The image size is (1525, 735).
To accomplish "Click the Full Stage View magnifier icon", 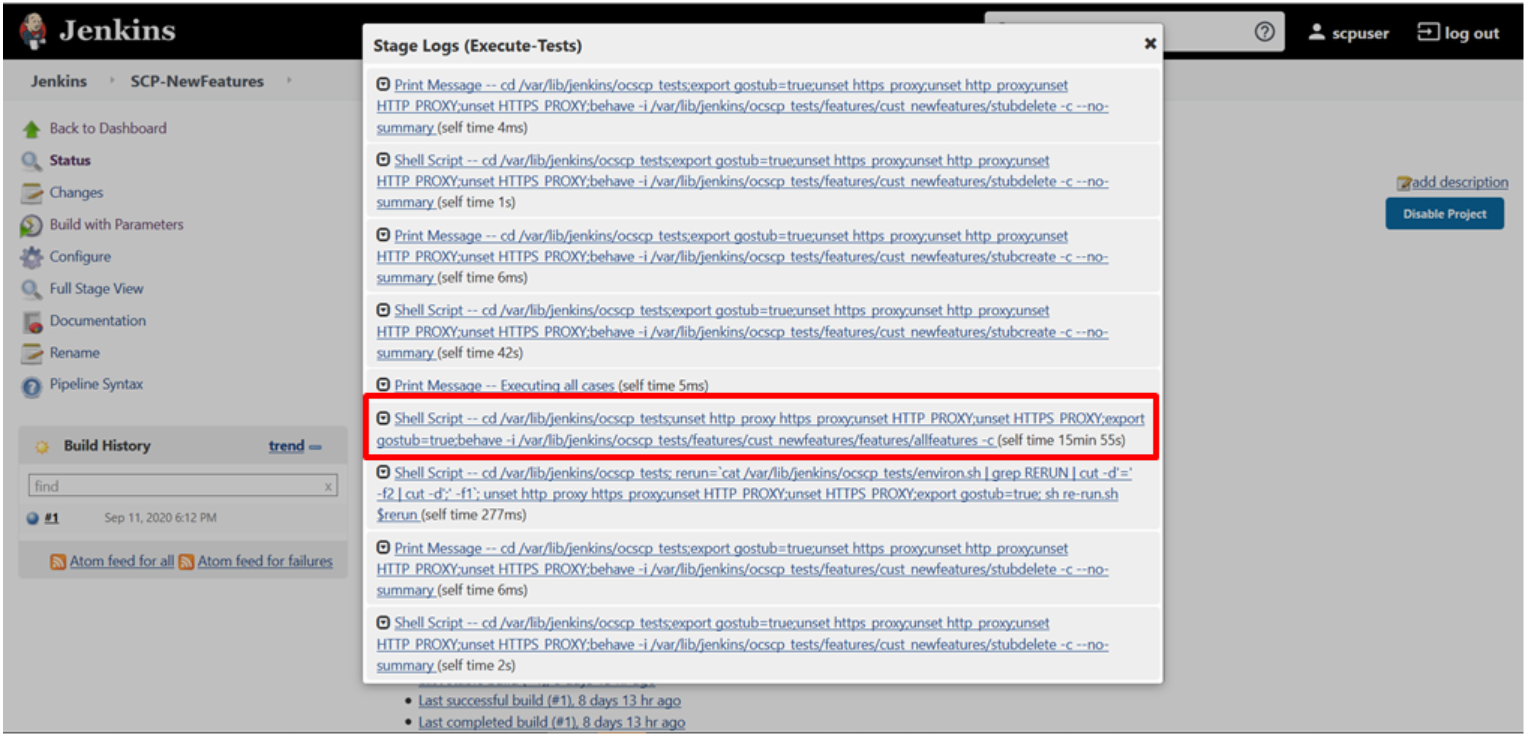I will point(32,289).
